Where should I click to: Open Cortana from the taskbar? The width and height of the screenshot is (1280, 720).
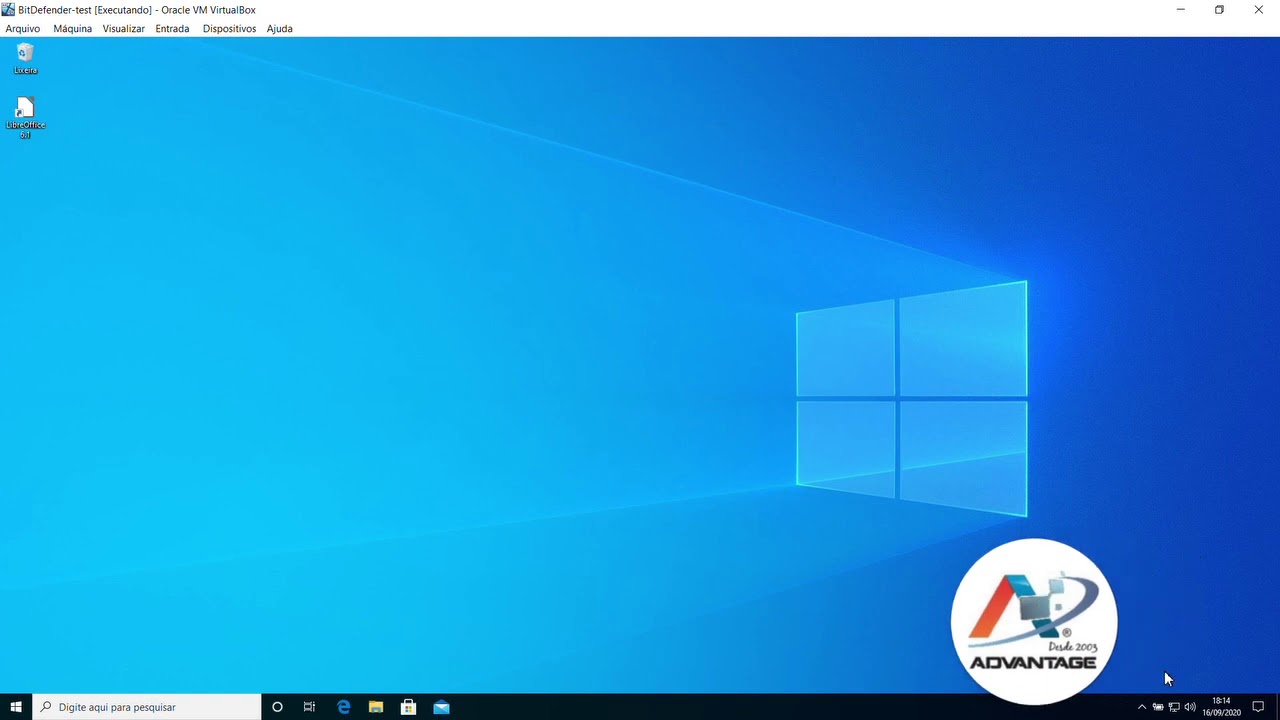277,707
